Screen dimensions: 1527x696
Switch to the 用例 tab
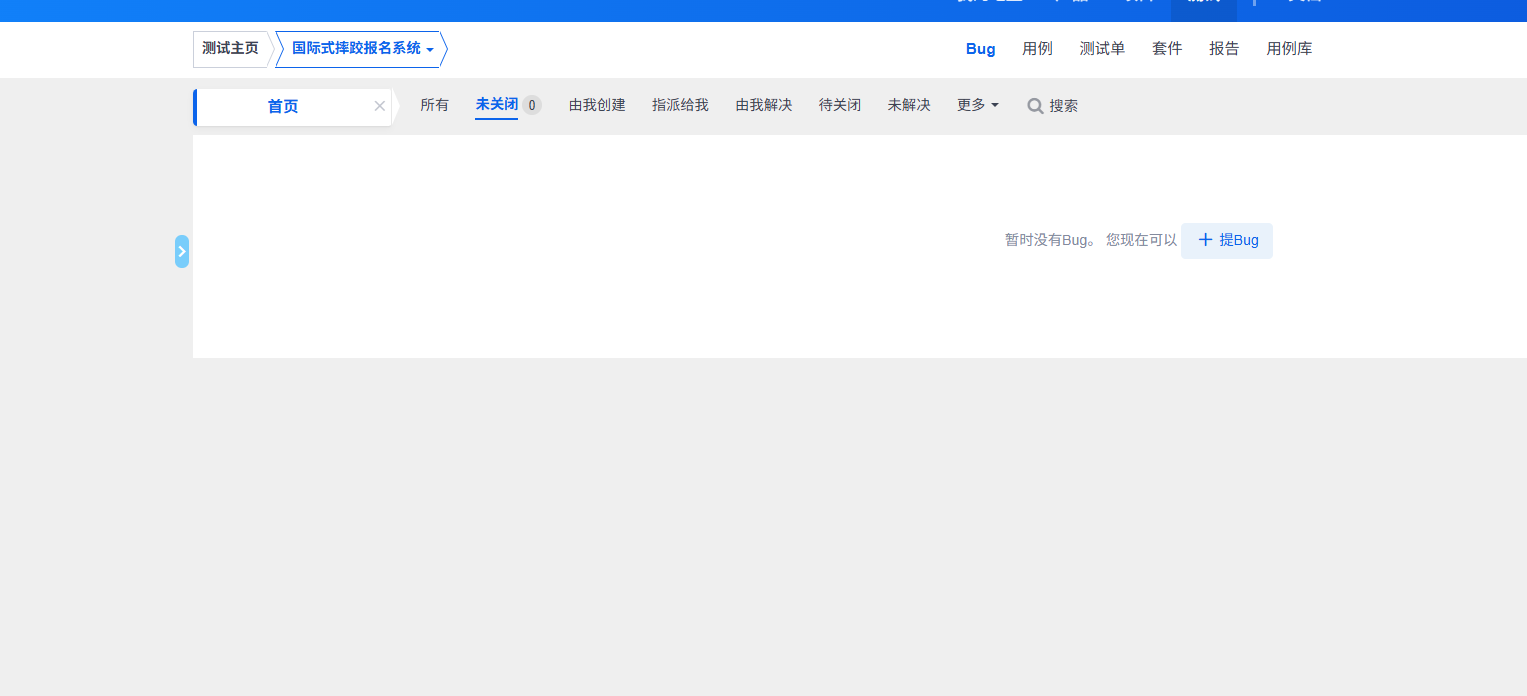(x=1038, y=49)
